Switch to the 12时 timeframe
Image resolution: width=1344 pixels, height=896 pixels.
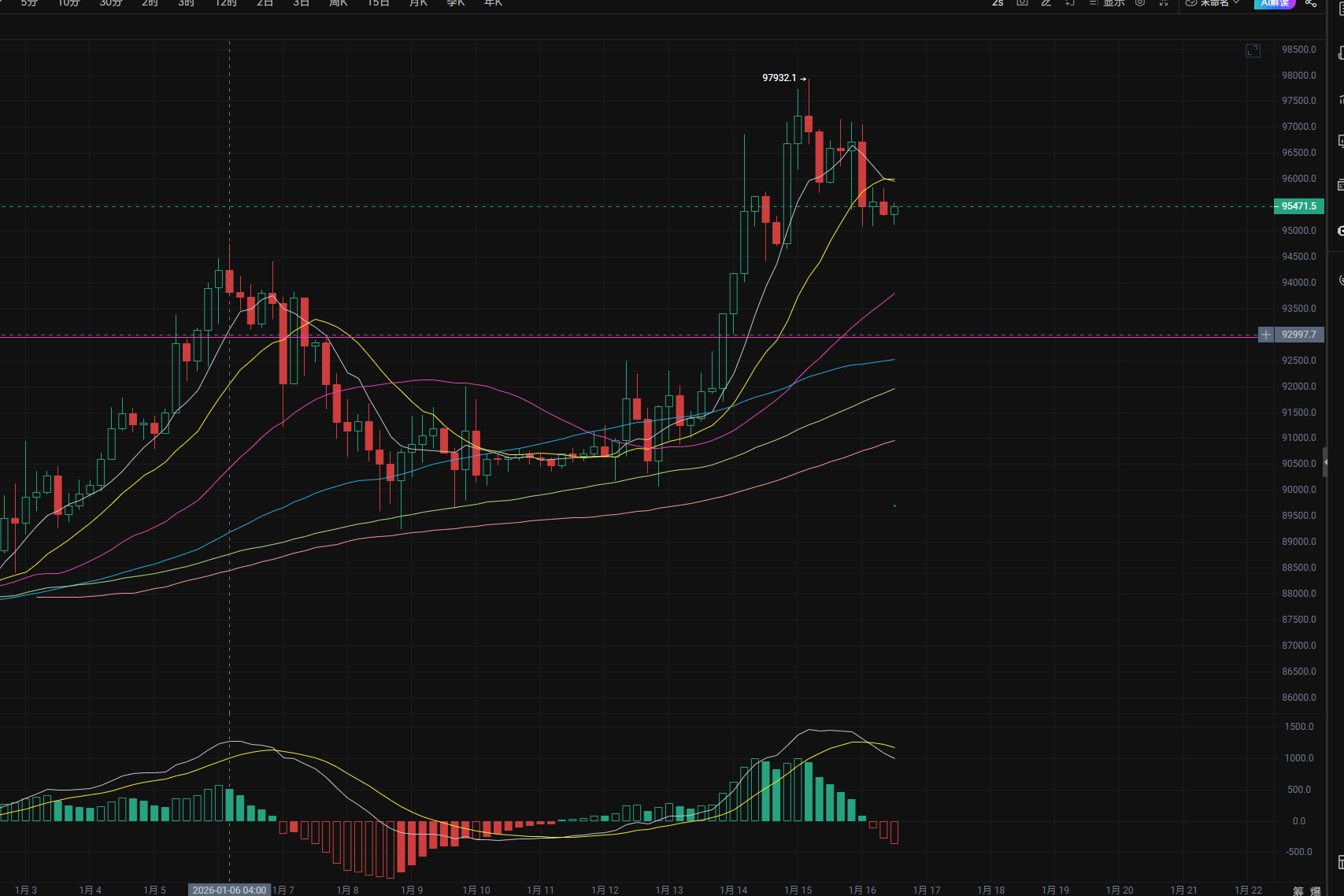pyautogui.click(x=226, y=3)
